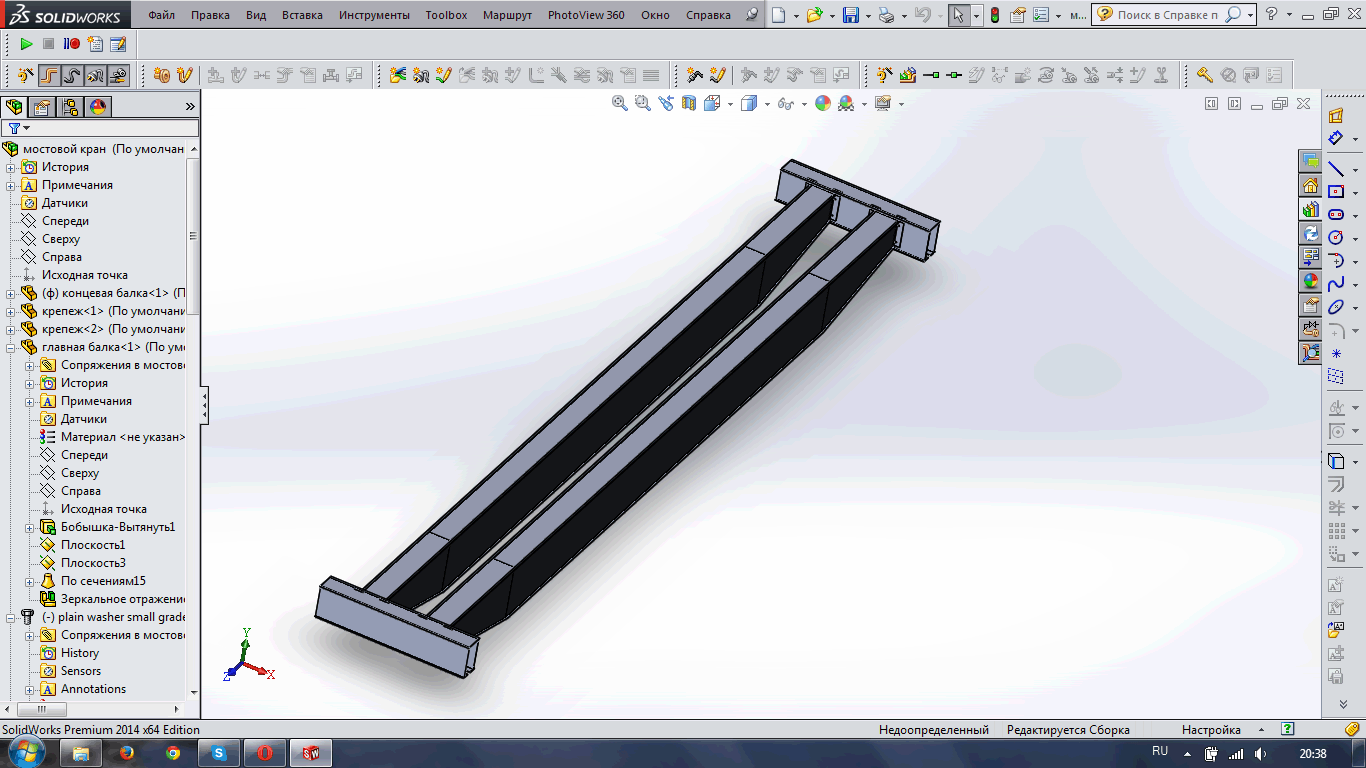Collapse the главная балка<1> component
The height and width of the screenshot is (768, 1366).
tap(11, 347)
